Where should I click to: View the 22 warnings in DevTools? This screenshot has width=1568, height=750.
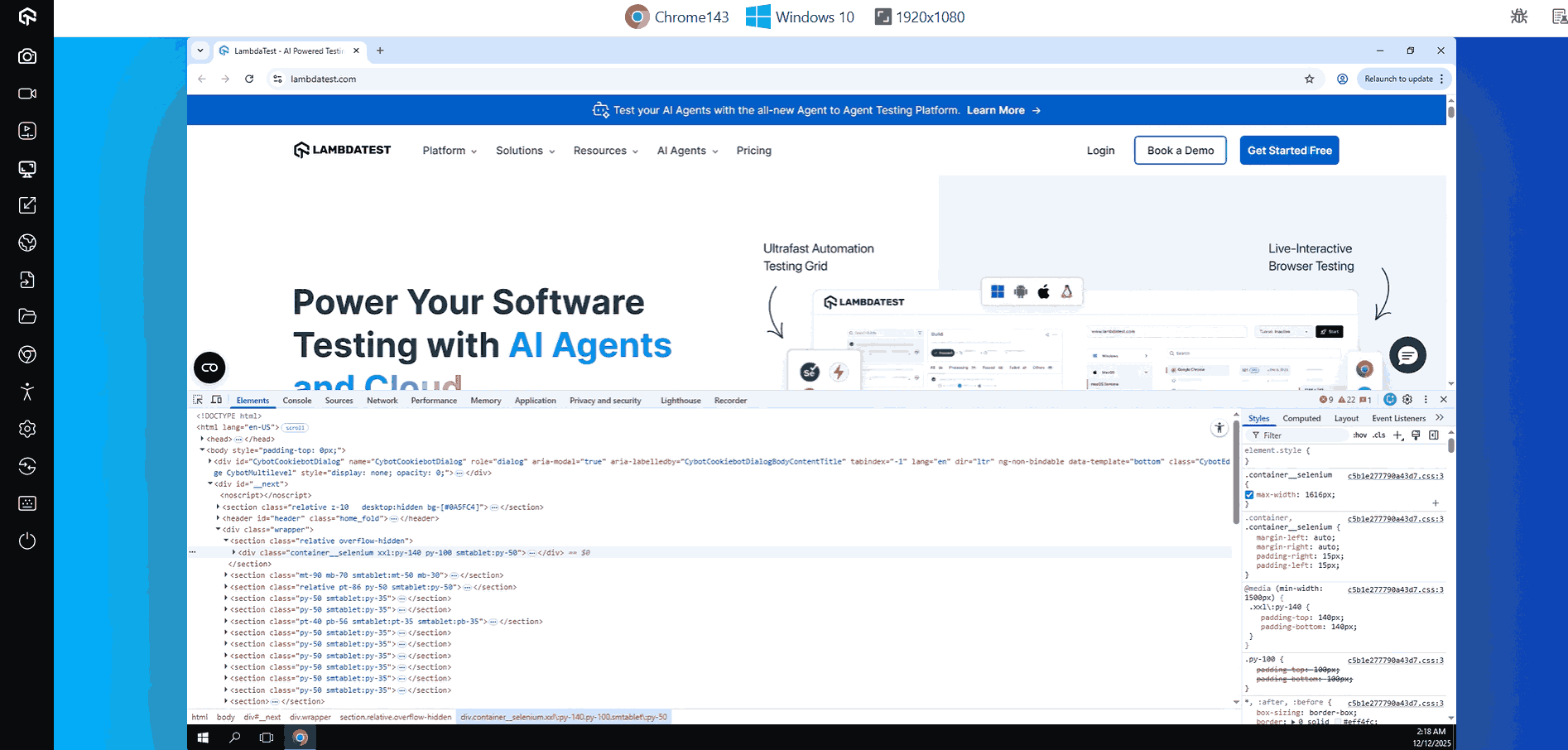1348,399
